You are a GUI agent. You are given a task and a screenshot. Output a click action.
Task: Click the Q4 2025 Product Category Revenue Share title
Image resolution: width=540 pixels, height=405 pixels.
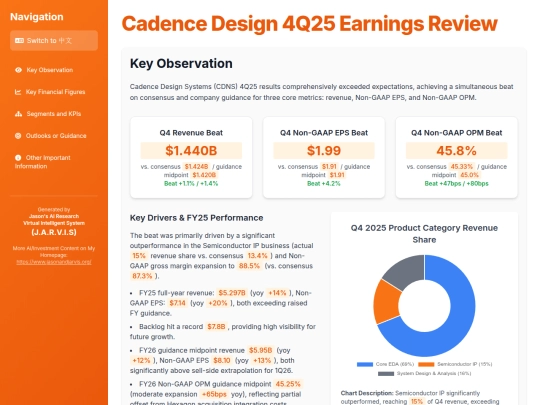click(424, 234)
